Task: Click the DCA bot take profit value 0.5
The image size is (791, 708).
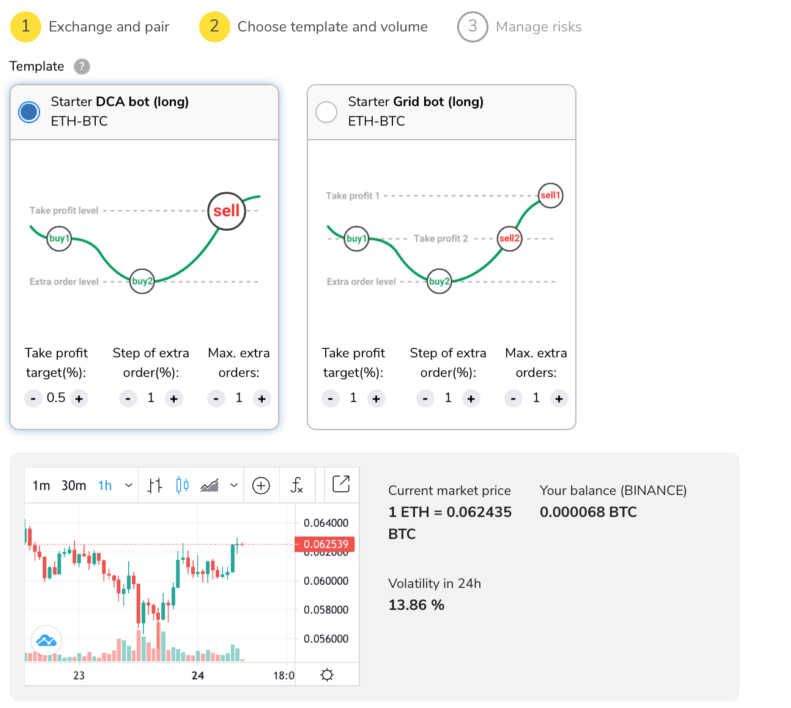Action: [x=55, y=398]
